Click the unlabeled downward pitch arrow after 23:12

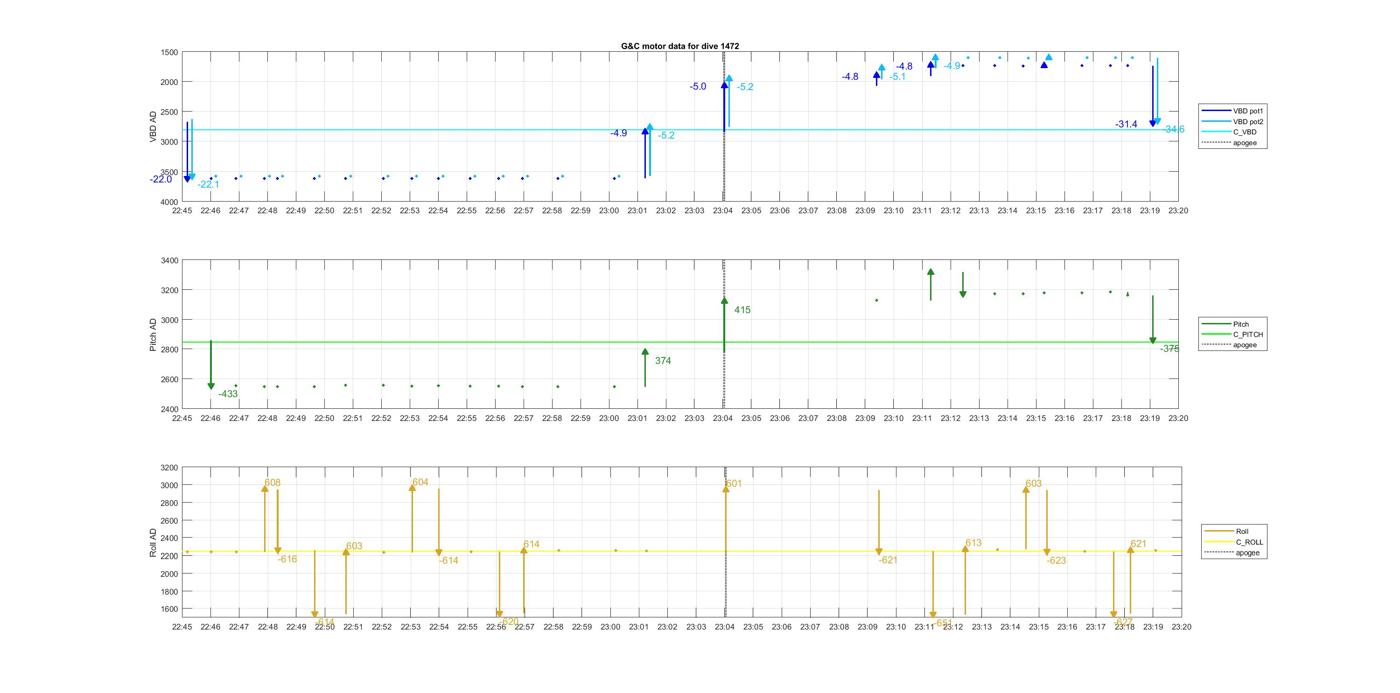(x=963, y=284)
